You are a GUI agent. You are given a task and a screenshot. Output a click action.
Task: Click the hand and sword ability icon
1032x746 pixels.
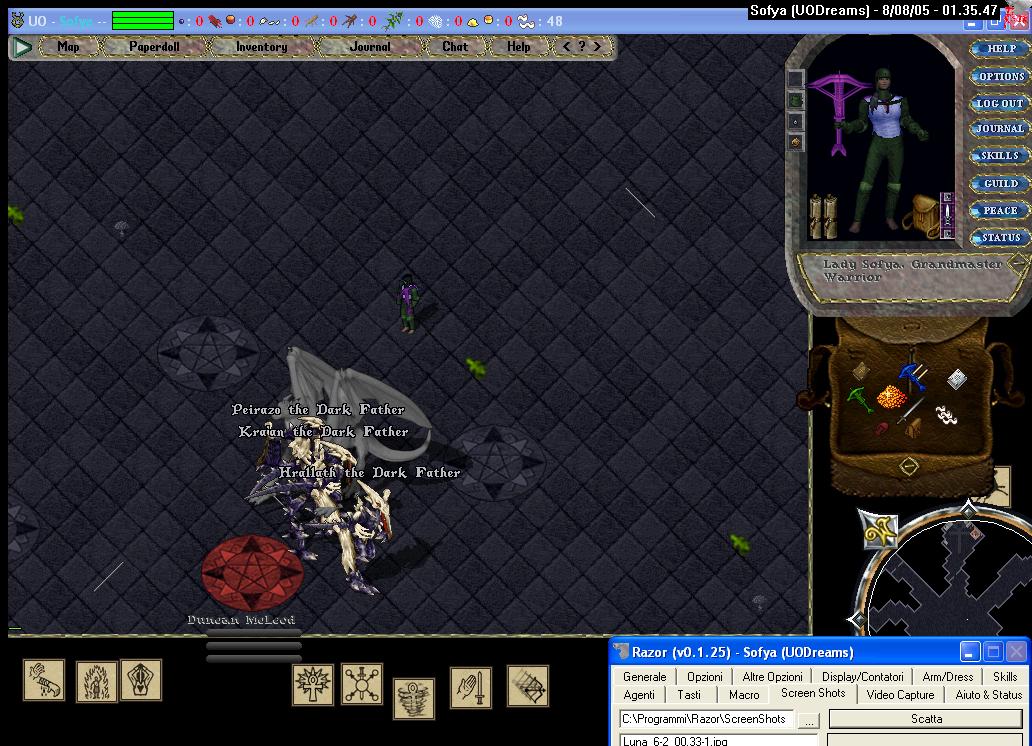pyautogui.click(x=471, y=687)
